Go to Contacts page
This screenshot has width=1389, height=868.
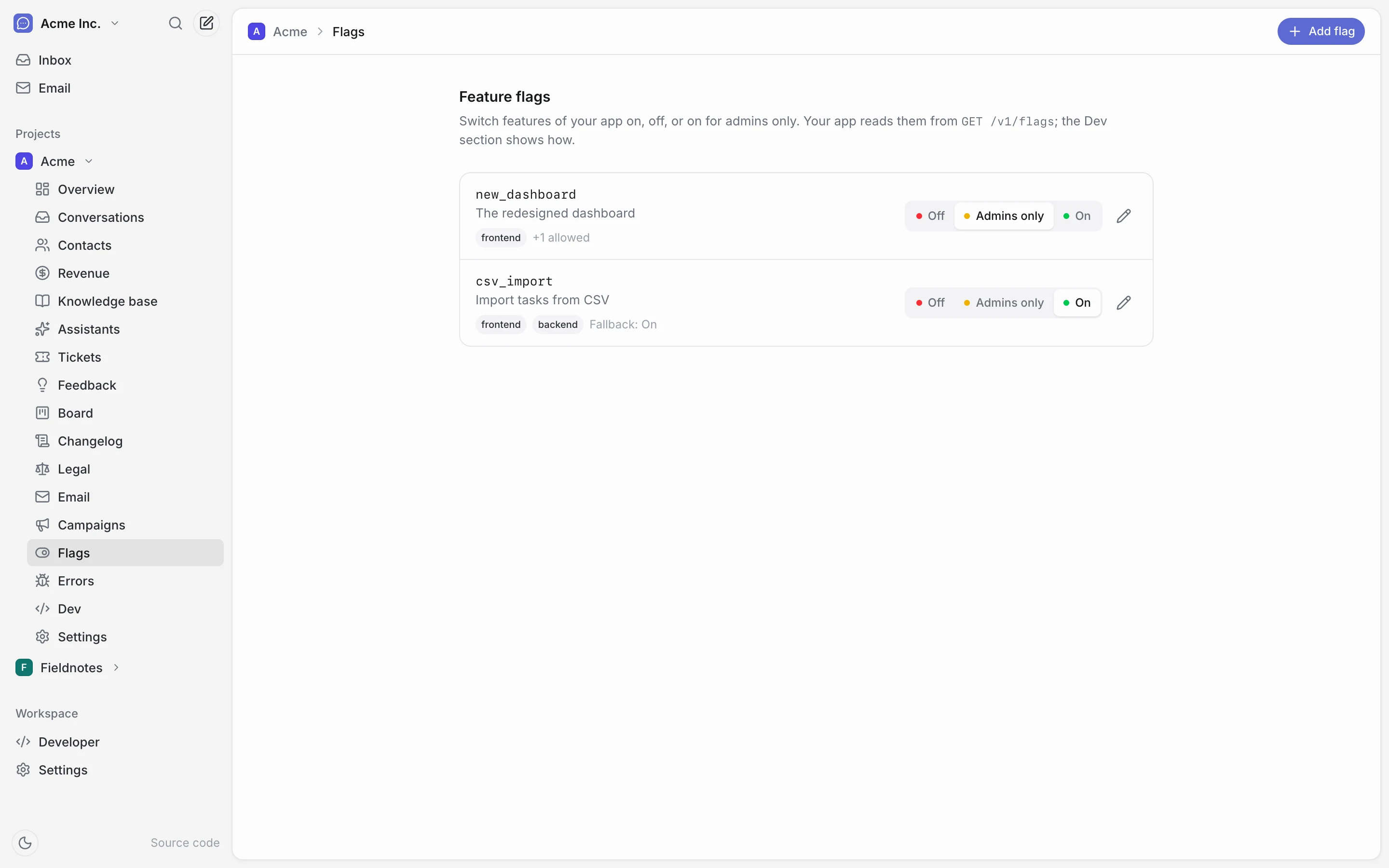click(125, 245)
